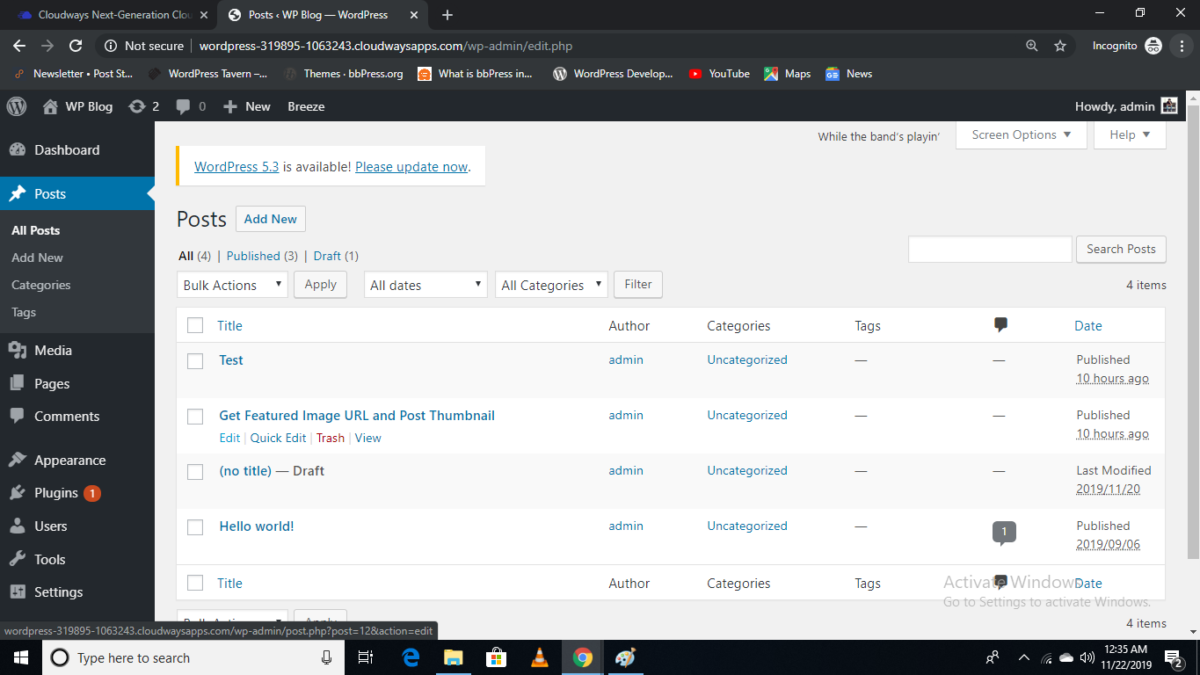Open the paint palette app in the taskbar

pyautogui.click(x=625, y=657)
